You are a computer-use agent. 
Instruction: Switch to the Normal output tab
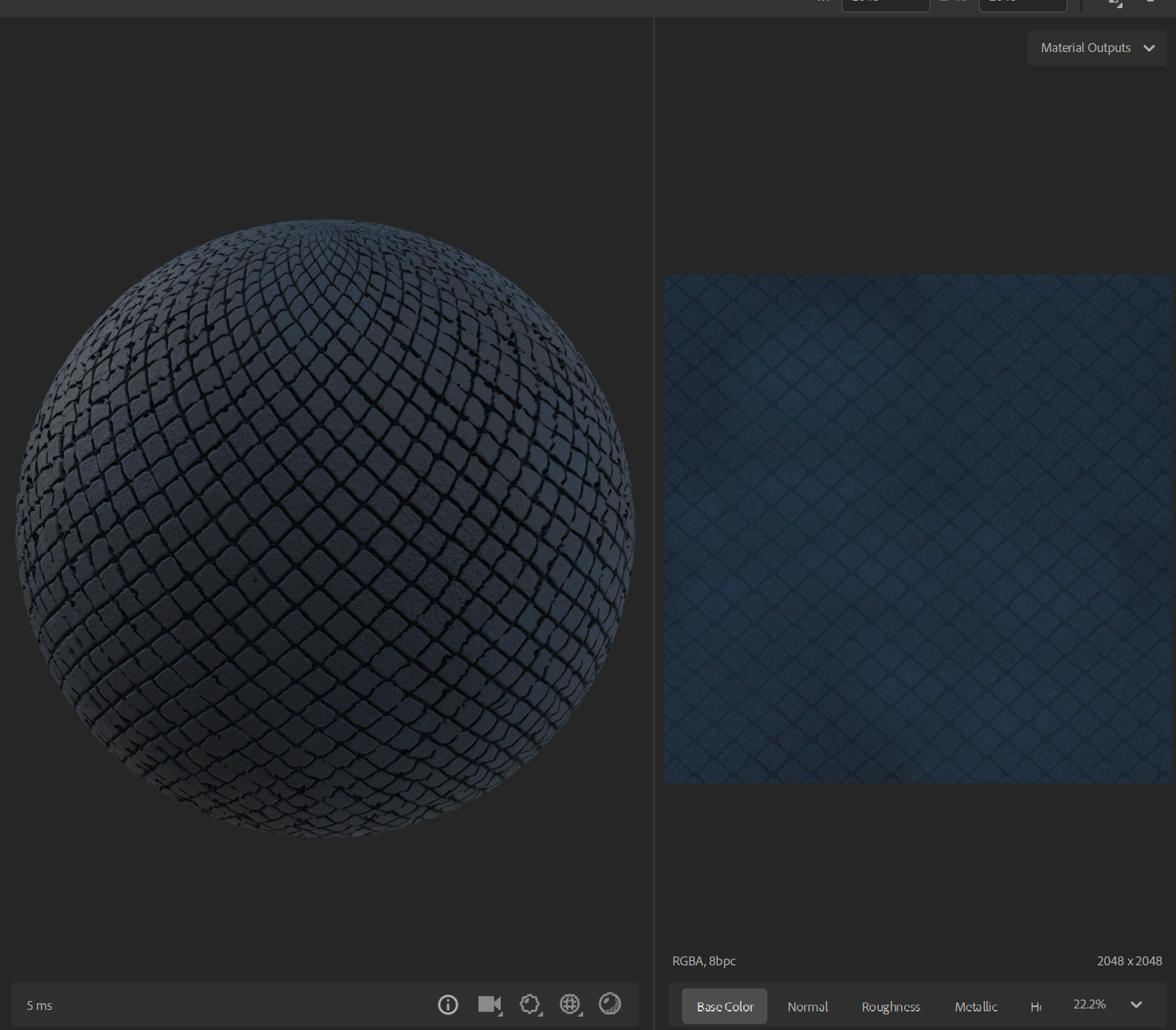pyautogui.click(x=808, y=1006)
